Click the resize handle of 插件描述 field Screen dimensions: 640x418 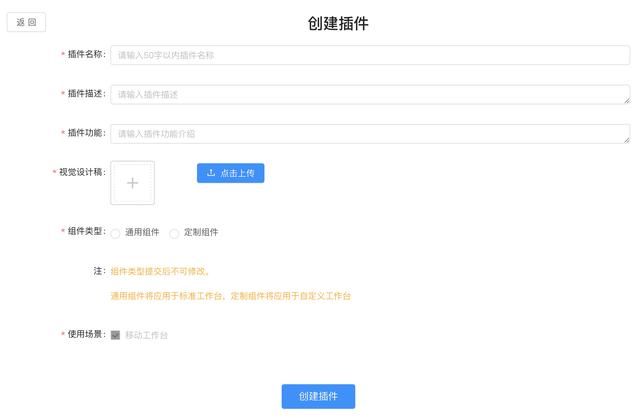(x=627, y=100)
